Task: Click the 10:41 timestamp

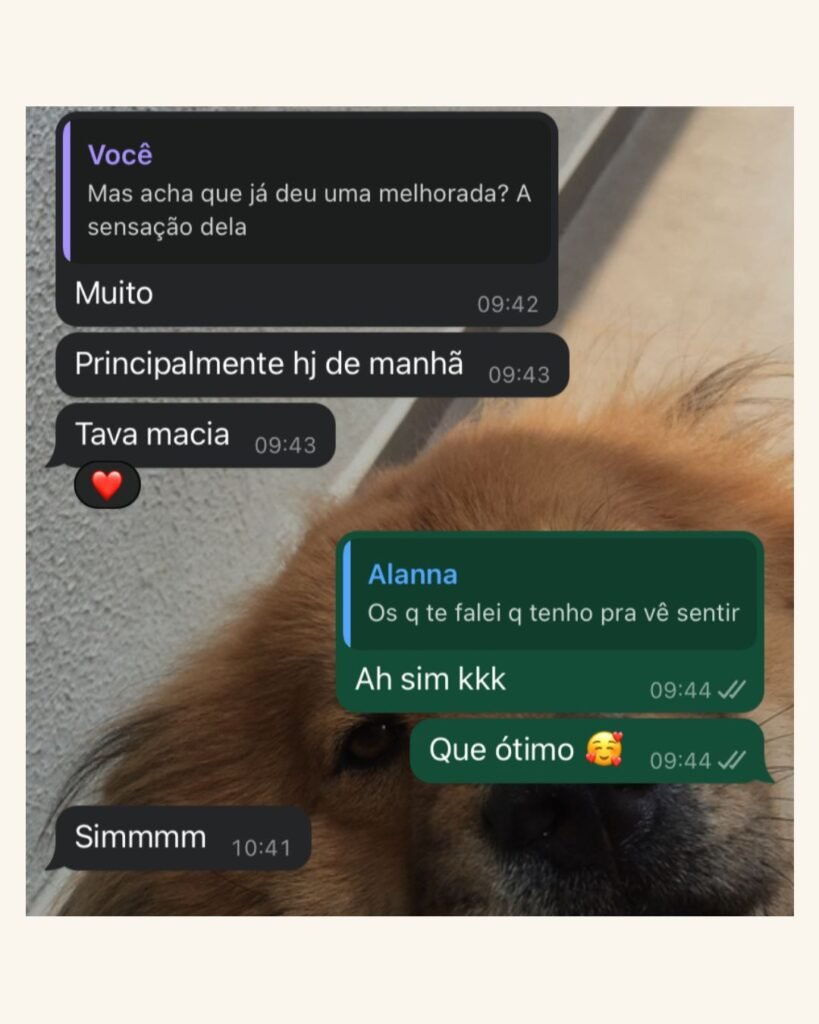Action: coord(261,848)
